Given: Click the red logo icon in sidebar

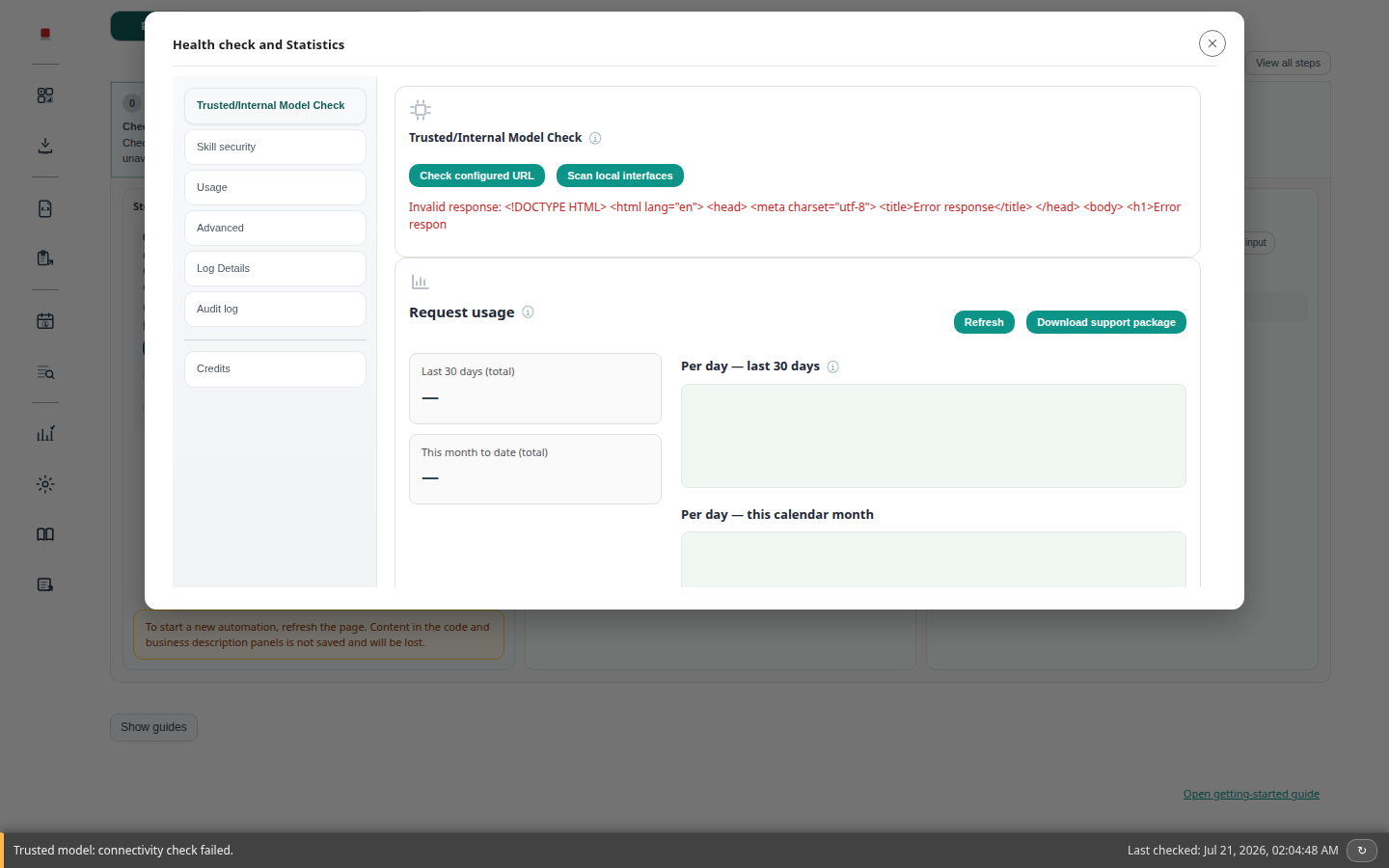Looking at the screenshot, I should 45,34.
